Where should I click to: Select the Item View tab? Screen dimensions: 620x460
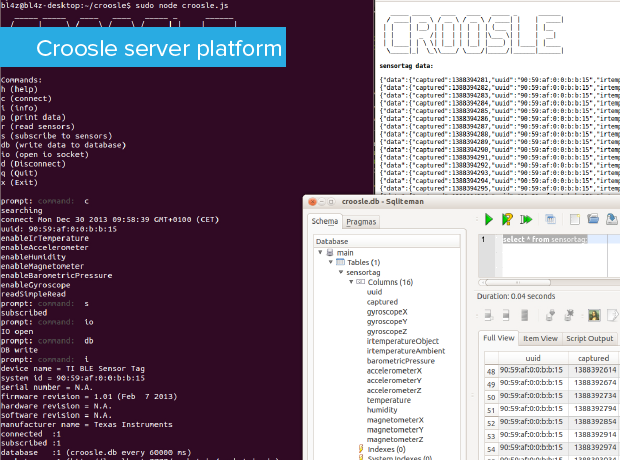[x=540, y=339]
